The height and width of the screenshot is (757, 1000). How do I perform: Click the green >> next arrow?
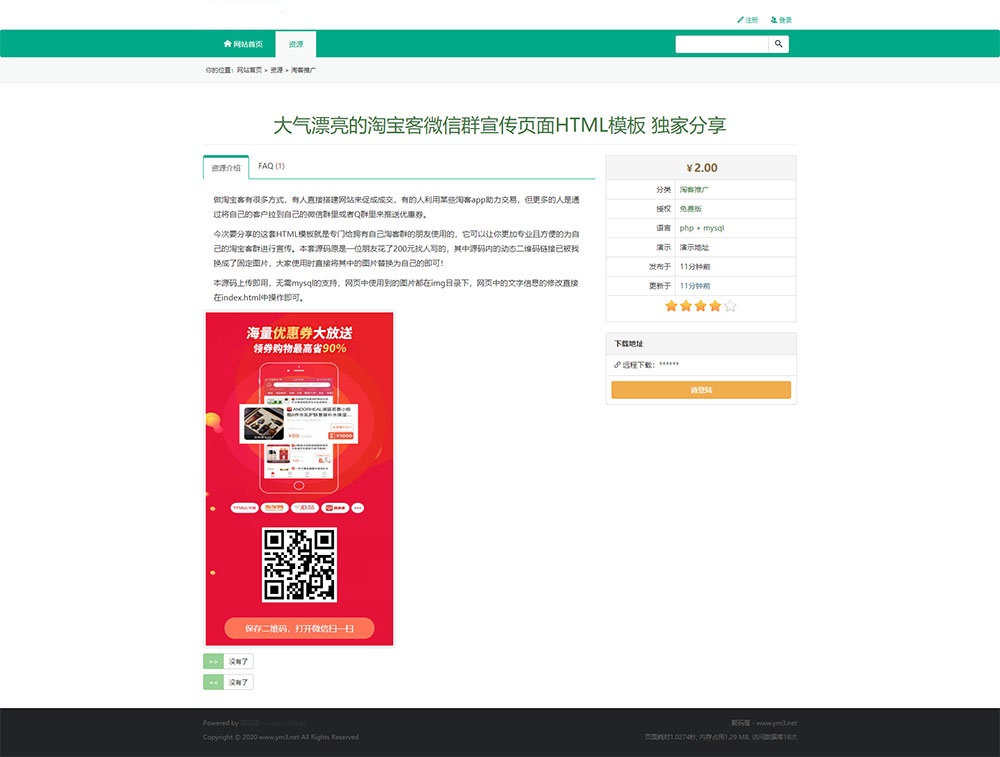point(214,661)
